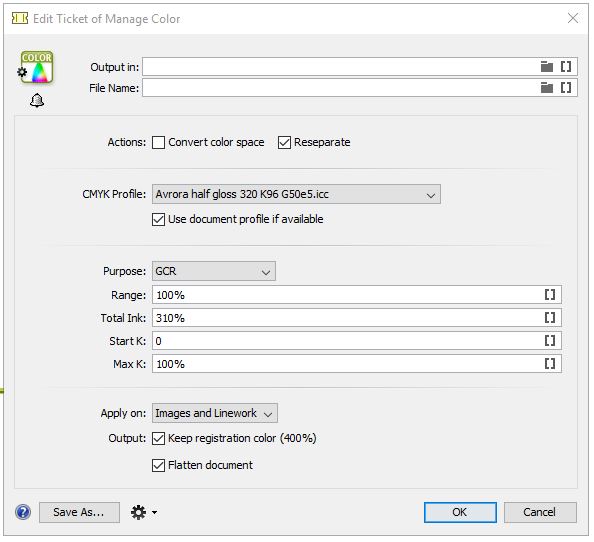Close the Edit Ticket dialog
The height and width of the screenshot is (542, 594).
click(572, 18)
